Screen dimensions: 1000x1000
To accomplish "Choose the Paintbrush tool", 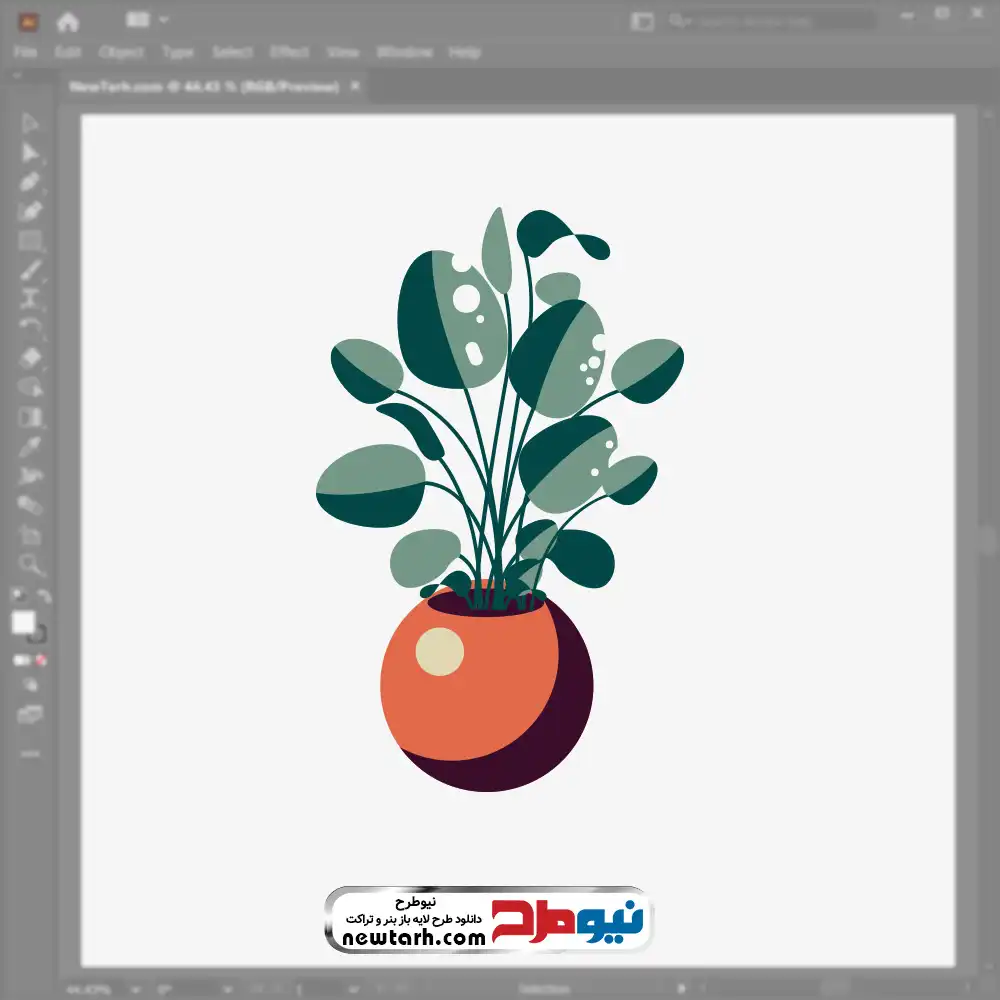I will coord(30,270).
